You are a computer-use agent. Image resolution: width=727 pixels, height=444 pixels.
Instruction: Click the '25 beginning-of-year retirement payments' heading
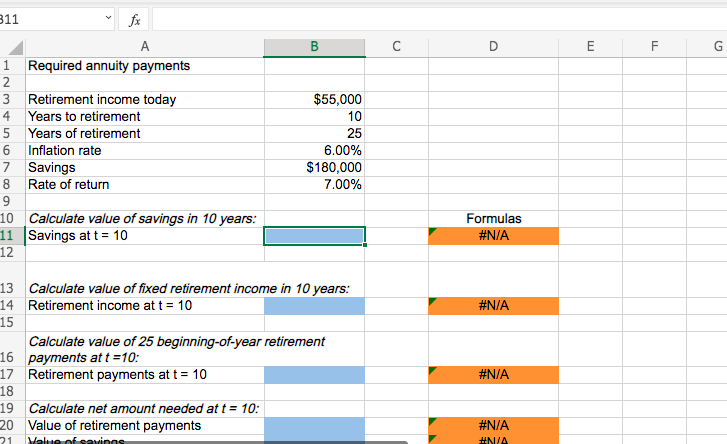[x=176, y=350]
